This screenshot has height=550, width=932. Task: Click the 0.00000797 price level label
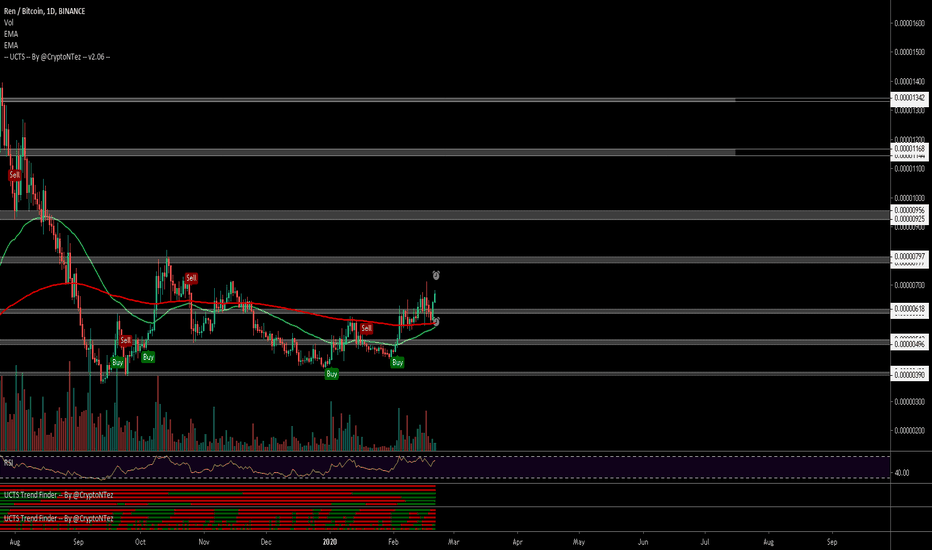coord(909,256)
